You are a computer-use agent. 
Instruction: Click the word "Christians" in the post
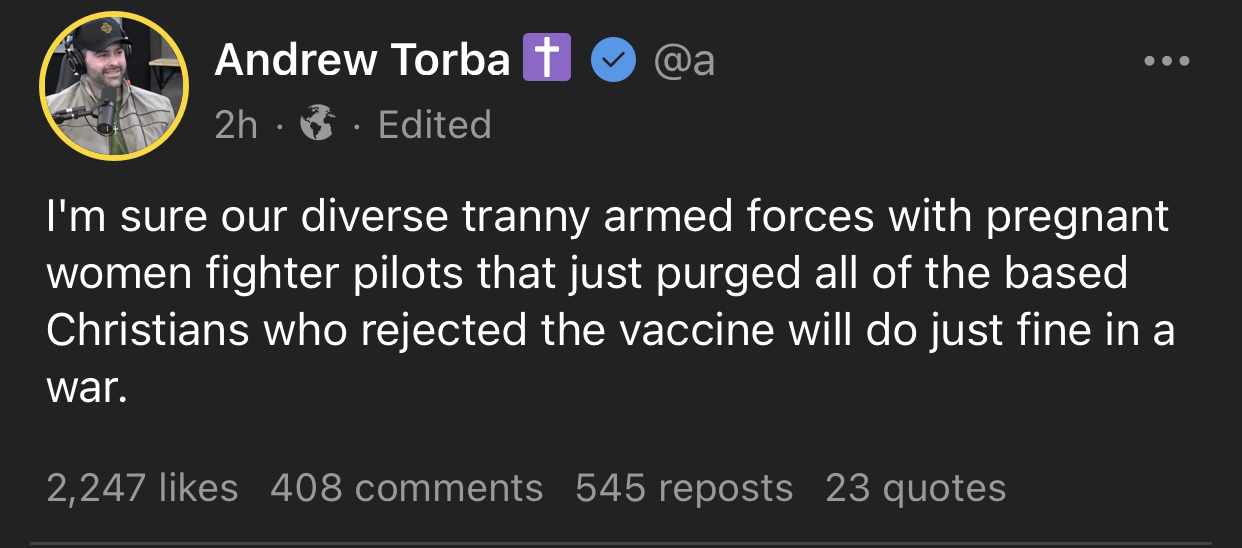click(x=146, y=332)
